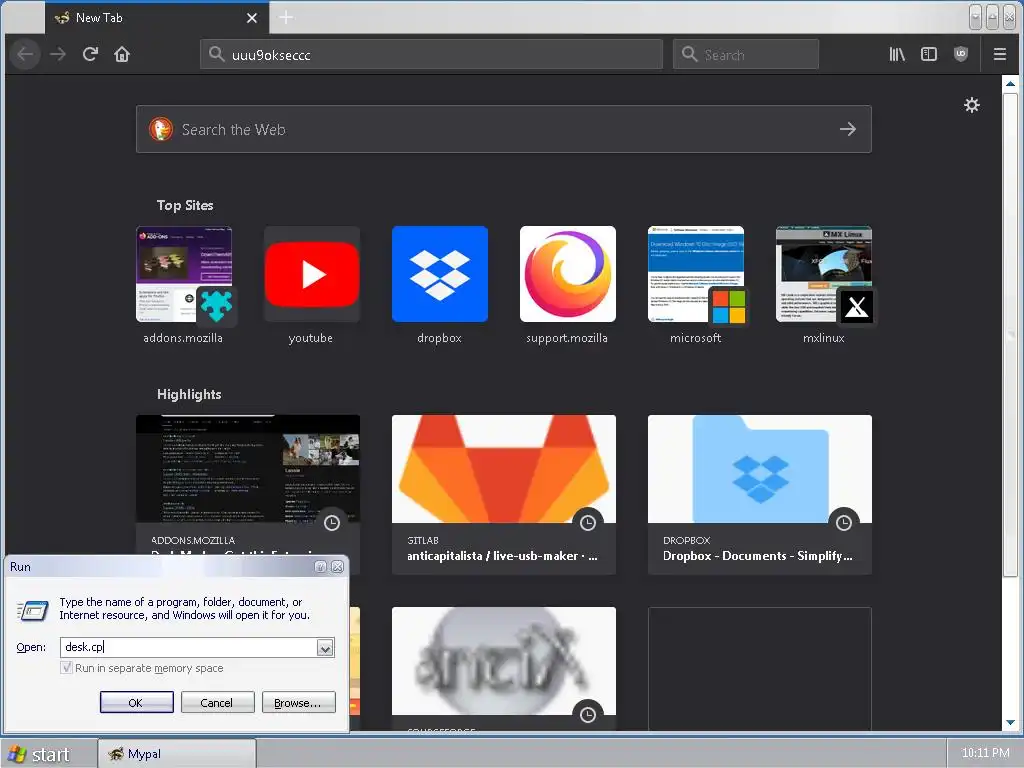
Task: Click the history clock on Dropbox card
Action: tap(844, 522)
